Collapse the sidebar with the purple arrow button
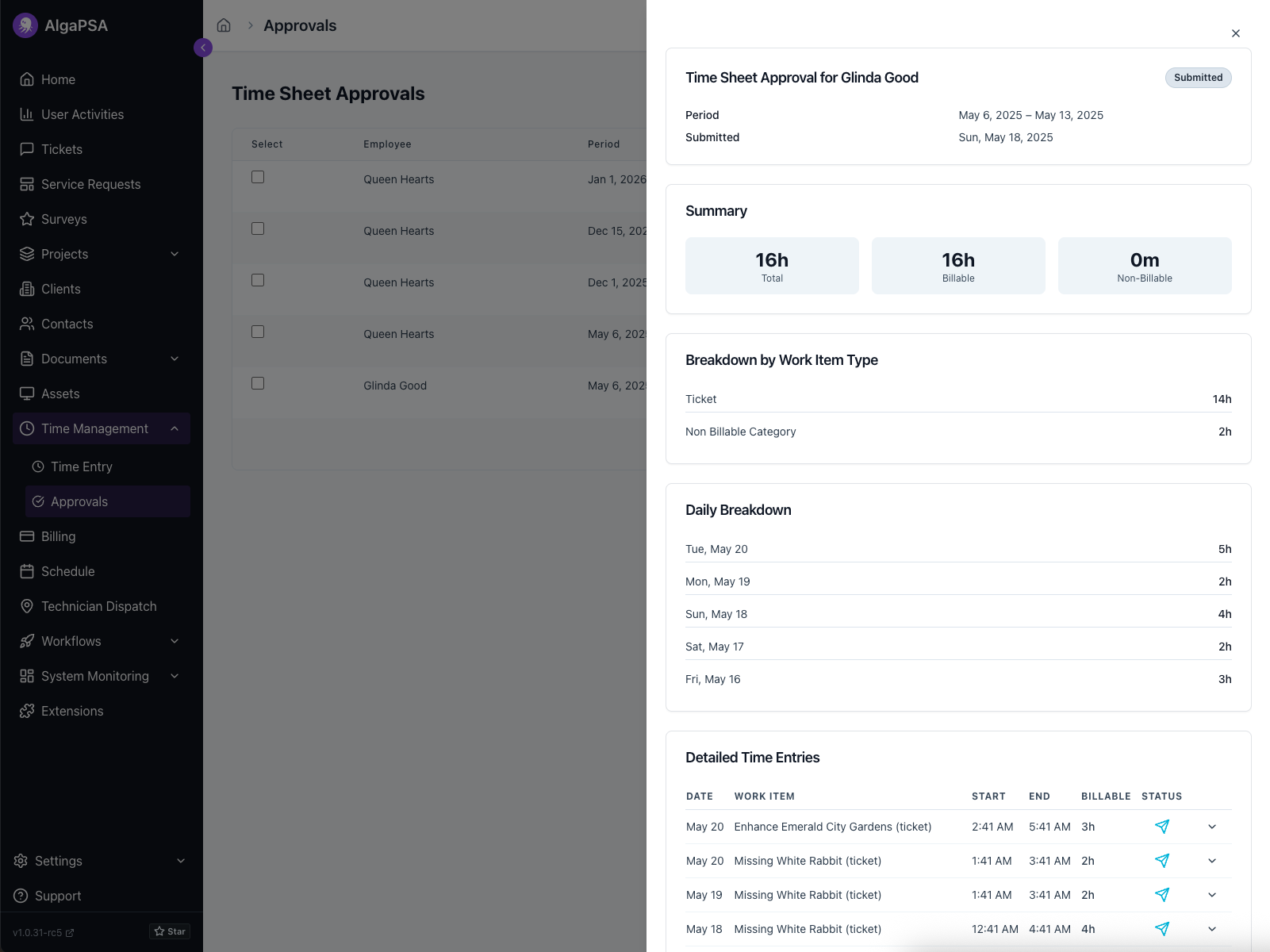 point(203,48)
